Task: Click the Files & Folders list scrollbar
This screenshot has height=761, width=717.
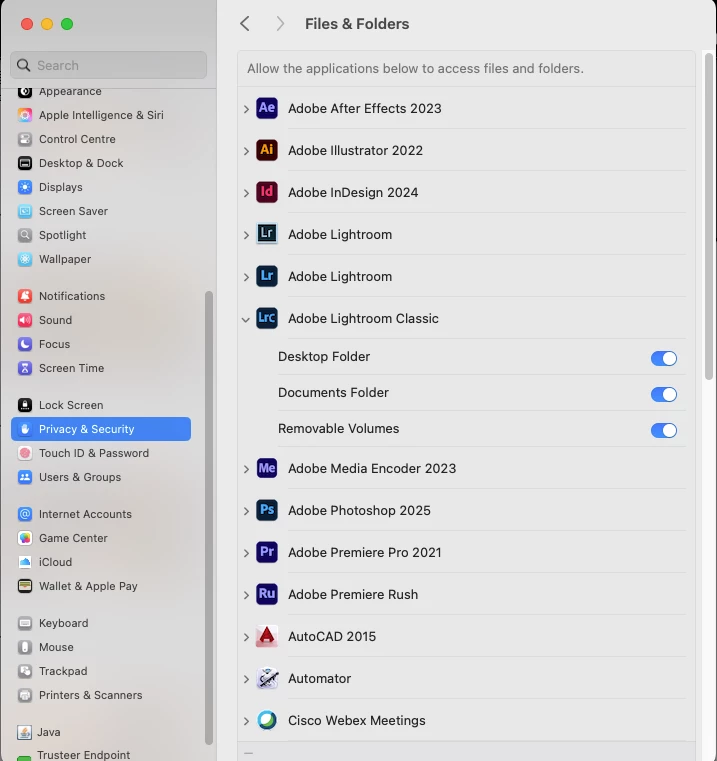Action: click(709, 216)
